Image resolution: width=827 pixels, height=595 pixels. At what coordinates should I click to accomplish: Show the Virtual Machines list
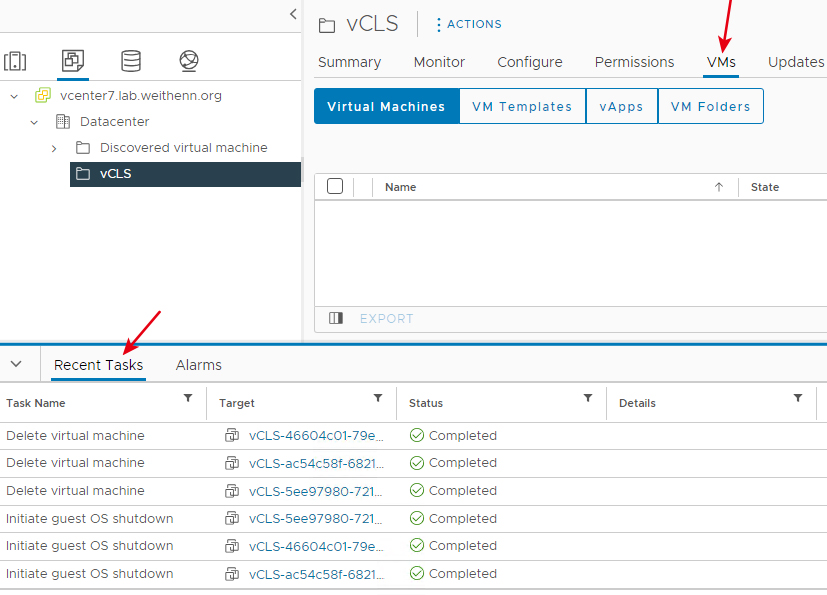[386, 107]
